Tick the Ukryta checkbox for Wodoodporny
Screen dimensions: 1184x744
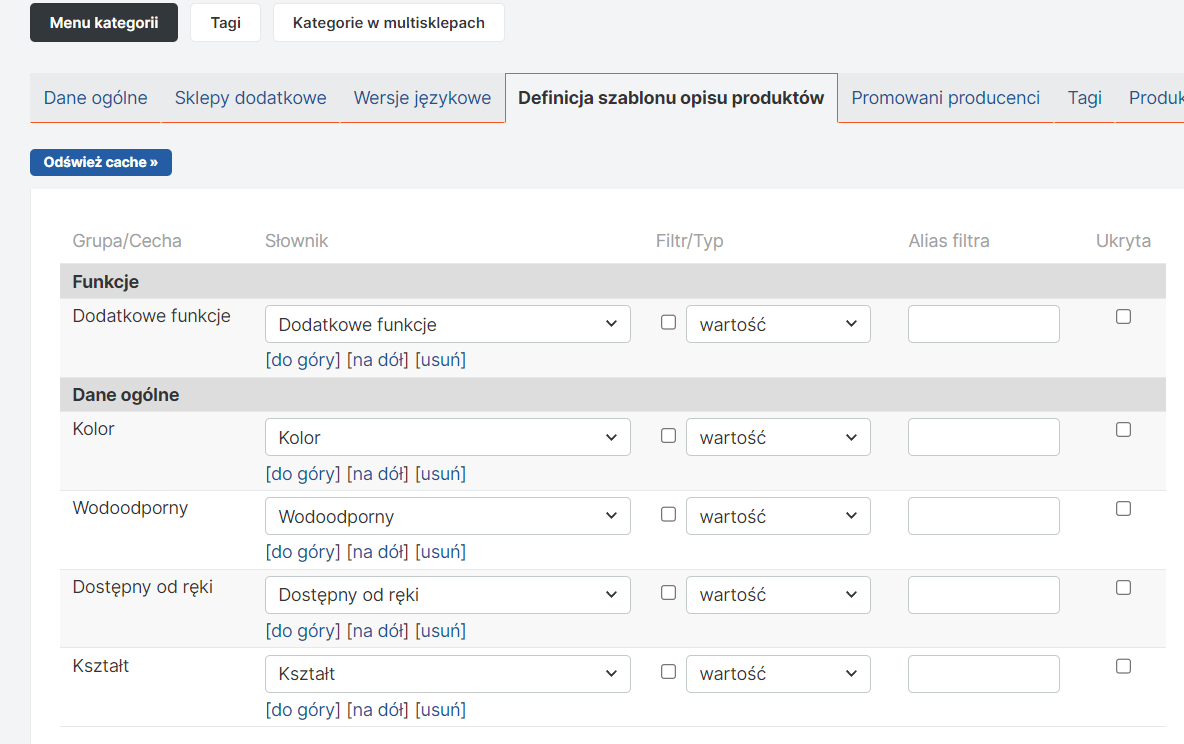tap(1123, 509)
